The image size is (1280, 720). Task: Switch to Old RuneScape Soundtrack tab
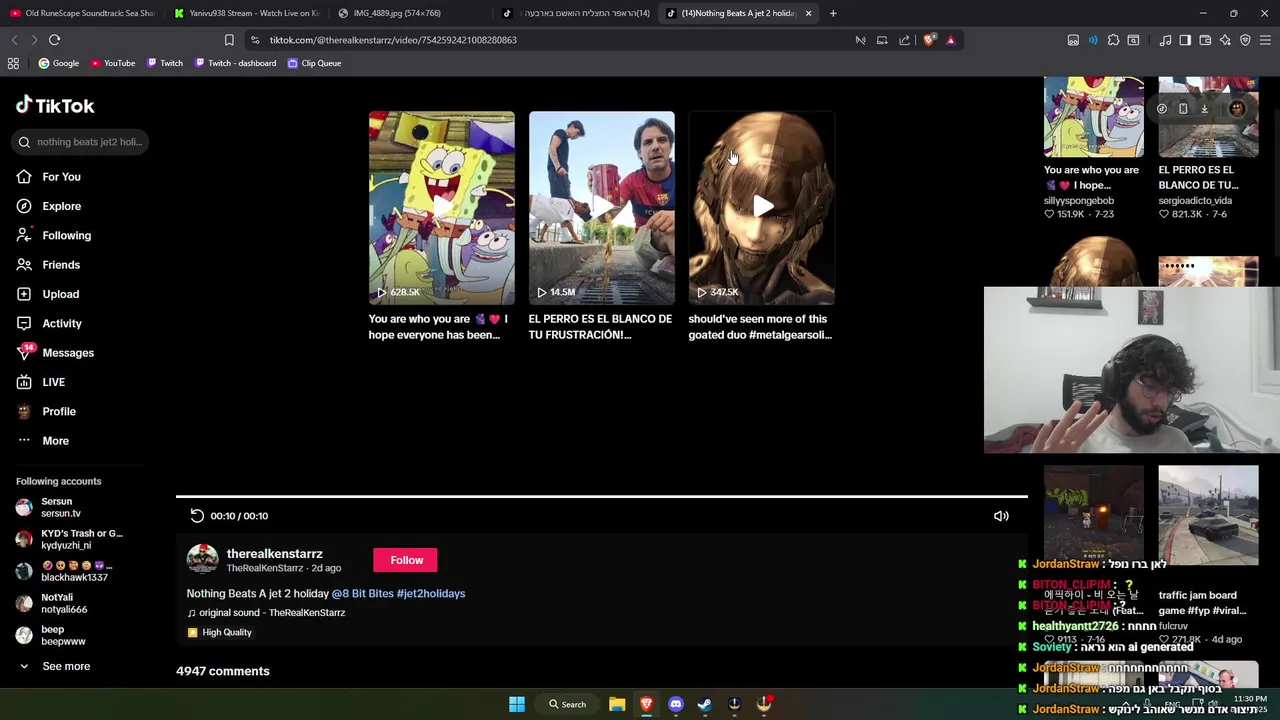pos(82,13)
